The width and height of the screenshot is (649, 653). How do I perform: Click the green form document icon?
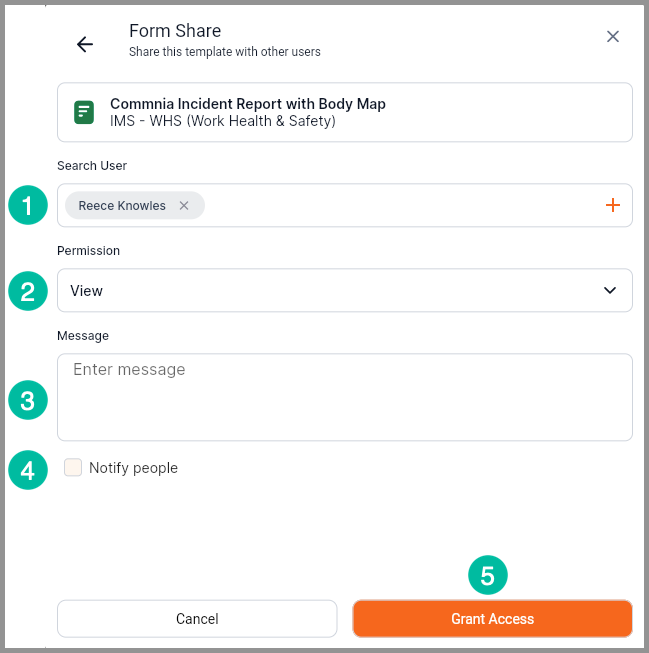coord(85,112)
